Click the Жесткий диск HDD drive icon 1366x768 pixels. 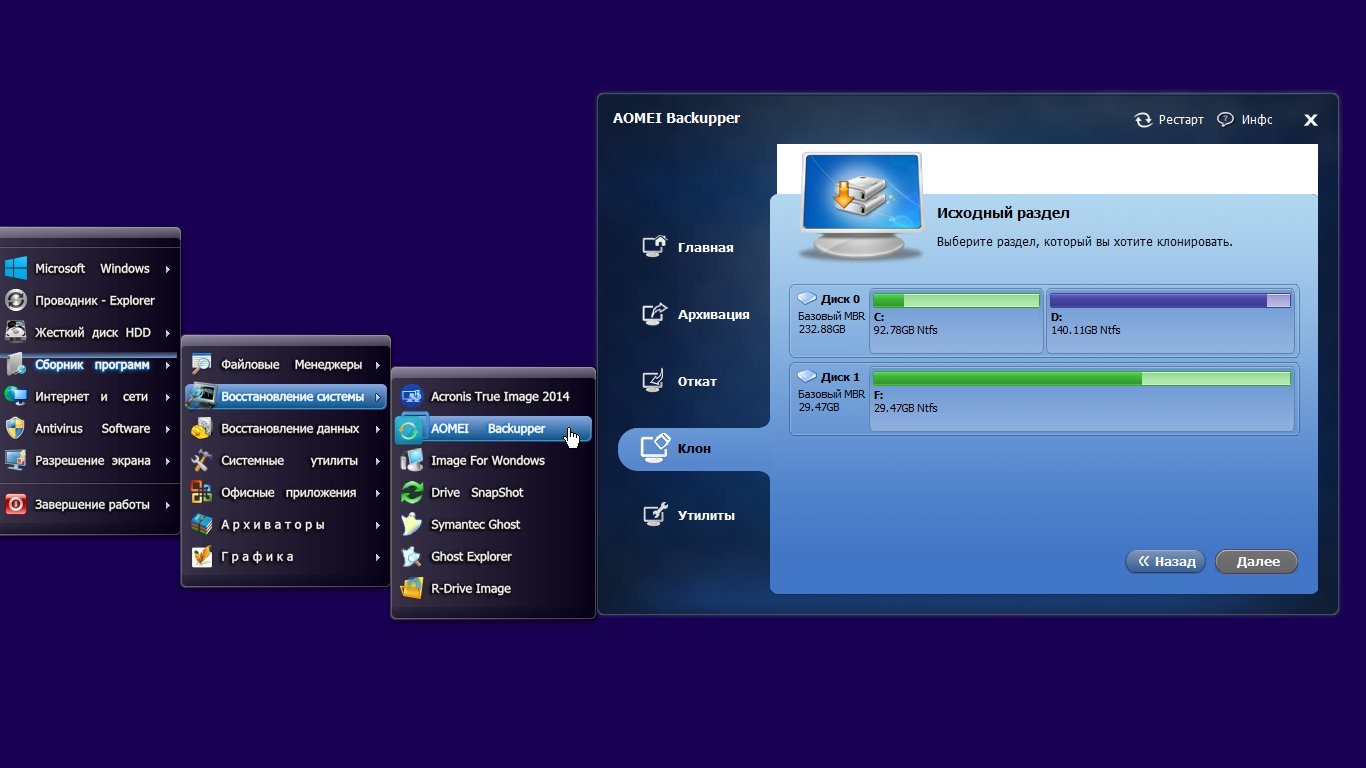(x=15, y=332)
